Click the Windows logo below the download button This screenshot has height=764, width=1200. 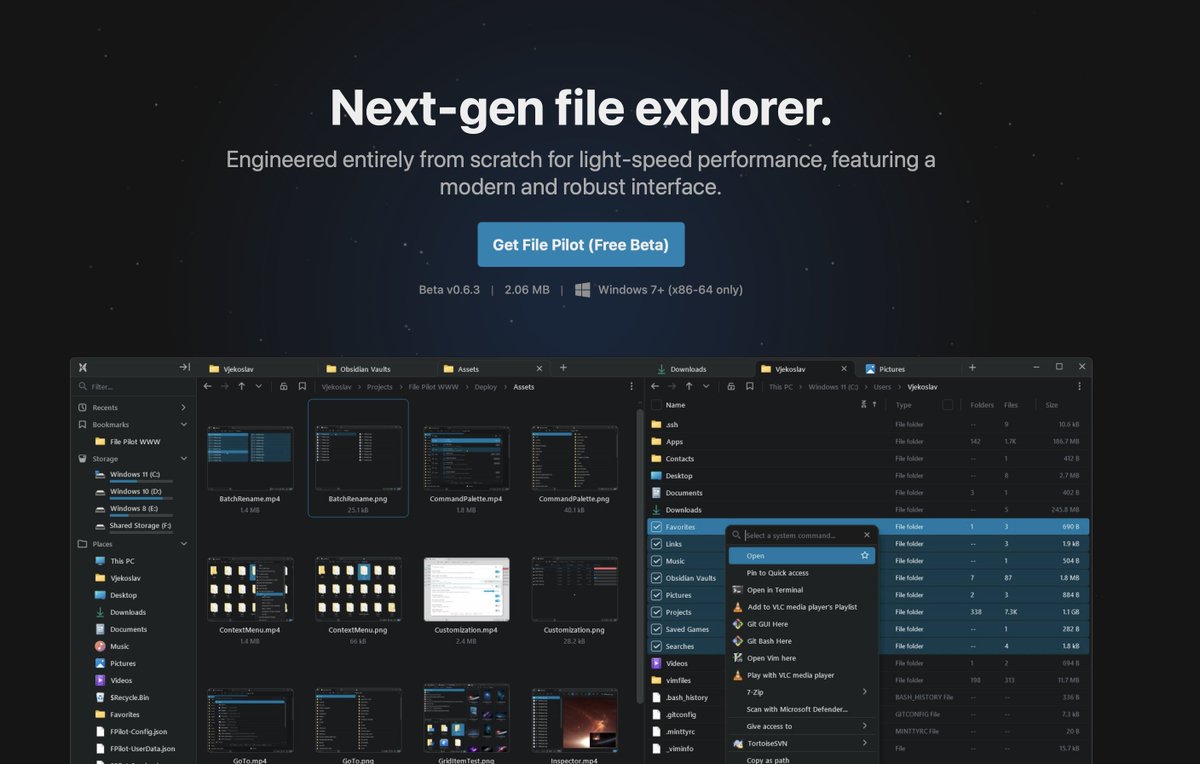point(582,290)
